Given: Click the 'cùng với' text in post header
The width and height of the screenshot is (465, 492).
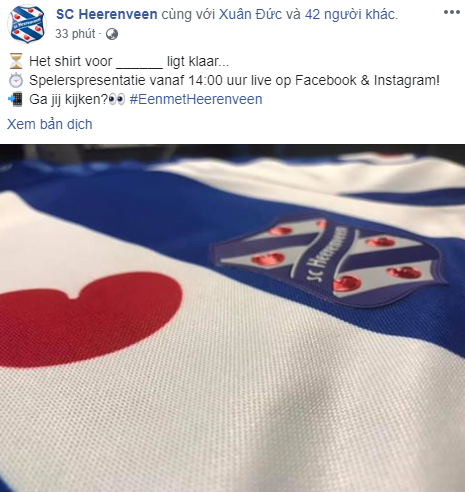Looking at the screenshot, I should 188,14.
